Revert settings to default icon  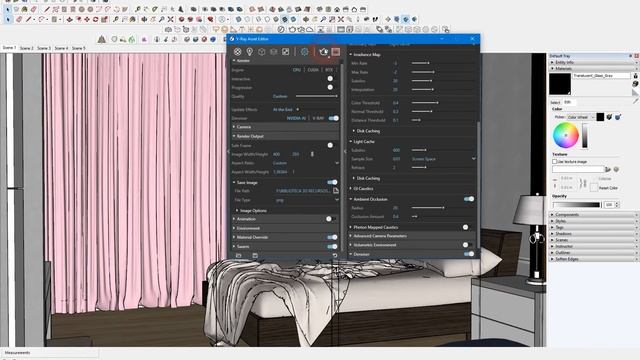click(335, 256)
